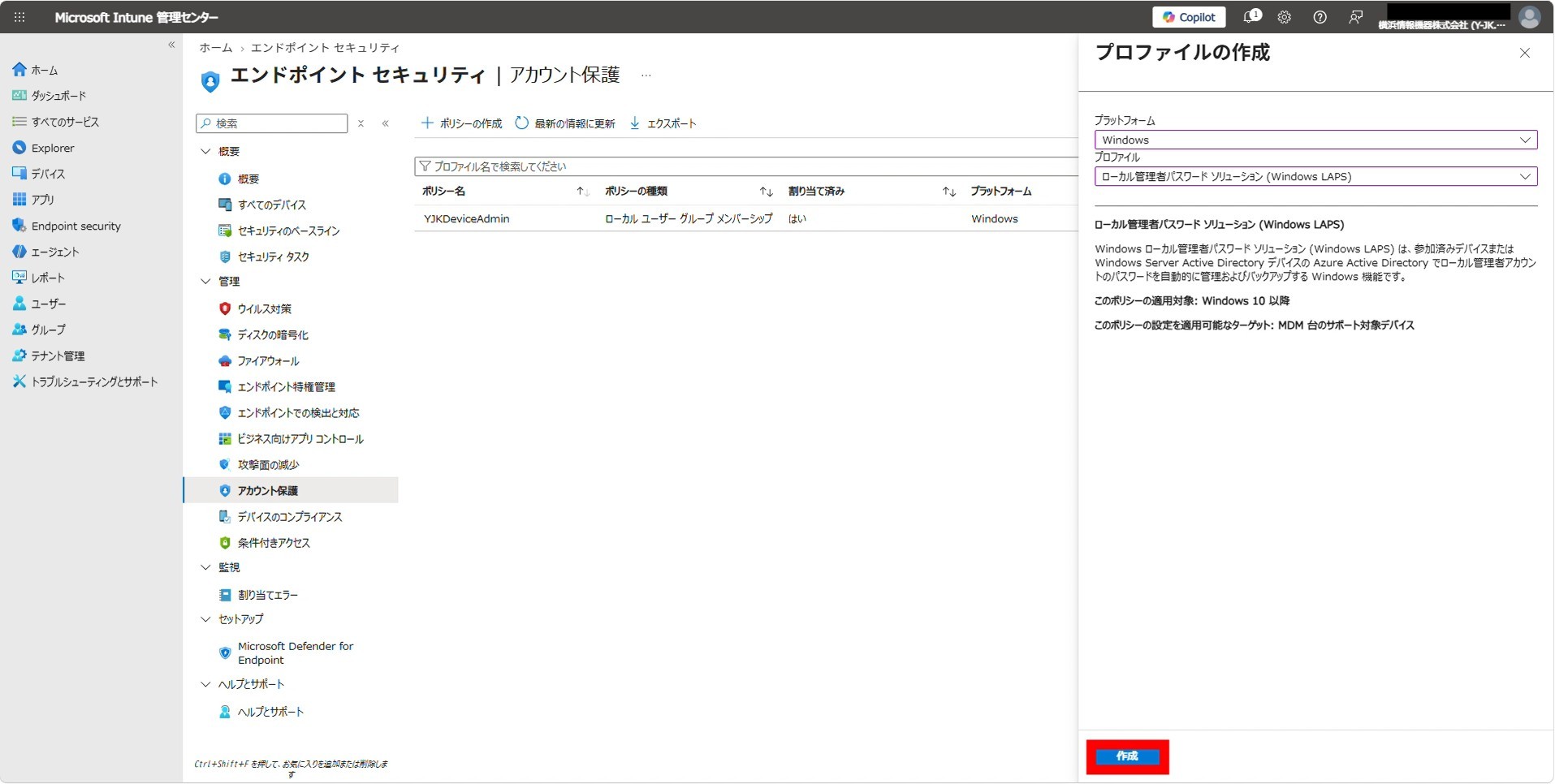
Task: Open セキュリティ タスク menu item
Action: pyautogui.click(x=273, y=256)
